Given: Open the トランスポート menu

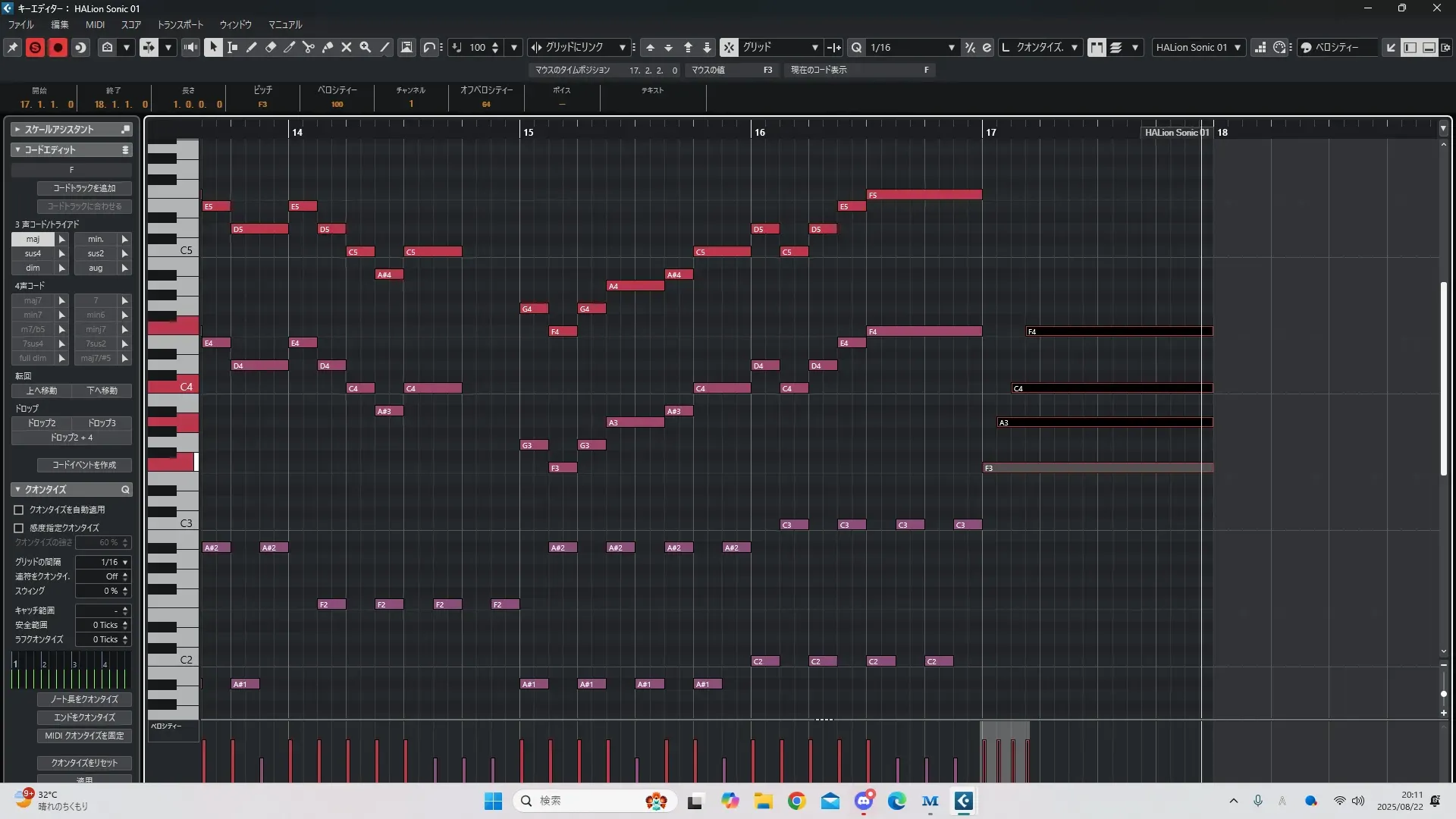Looking at the screenshot, I should tap(180, 24).
